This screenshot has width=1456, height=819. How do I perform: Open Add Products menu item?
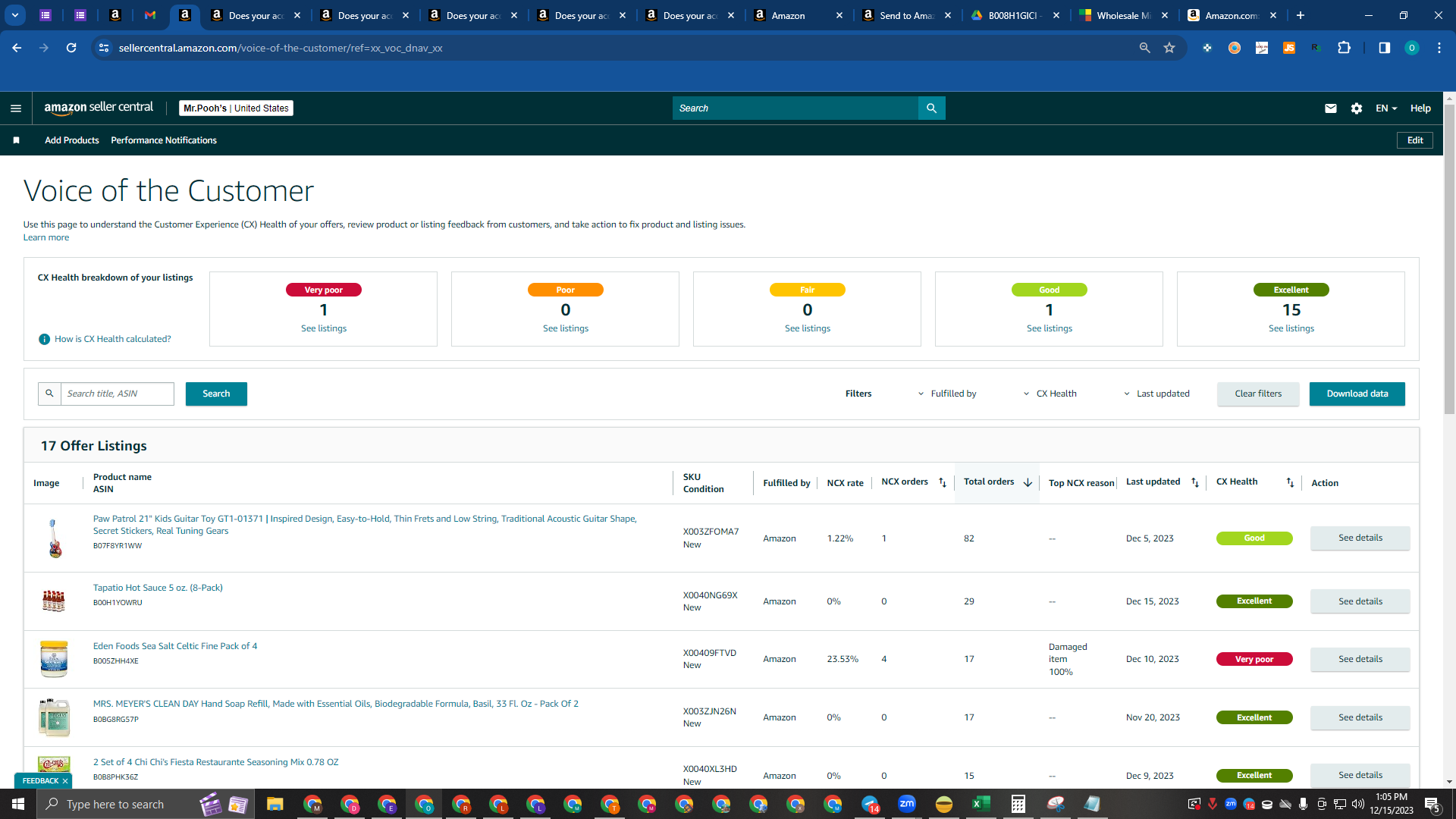pyautogui.click(x=71, y=140)
